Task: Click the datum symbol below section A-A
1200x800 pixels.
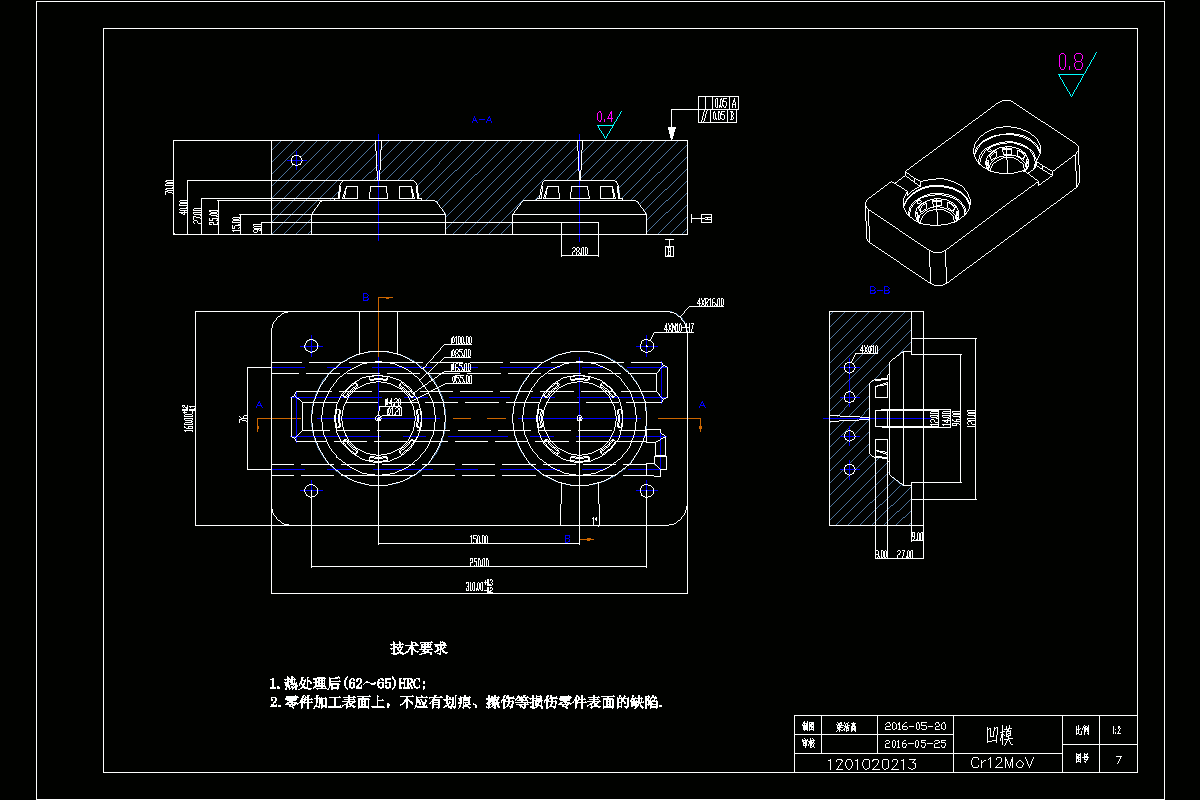Action: click(669, 249)
